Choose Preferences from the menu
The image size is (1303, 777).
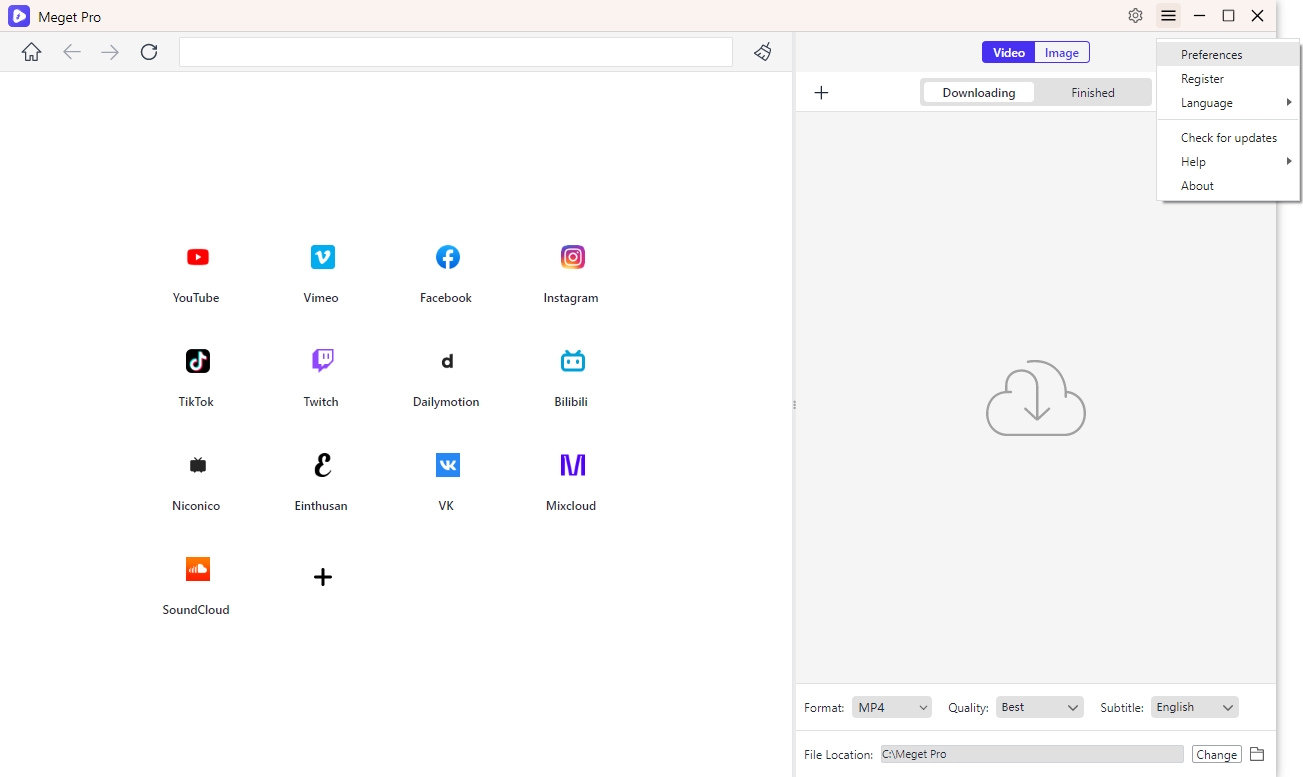tap(1228, 55)
